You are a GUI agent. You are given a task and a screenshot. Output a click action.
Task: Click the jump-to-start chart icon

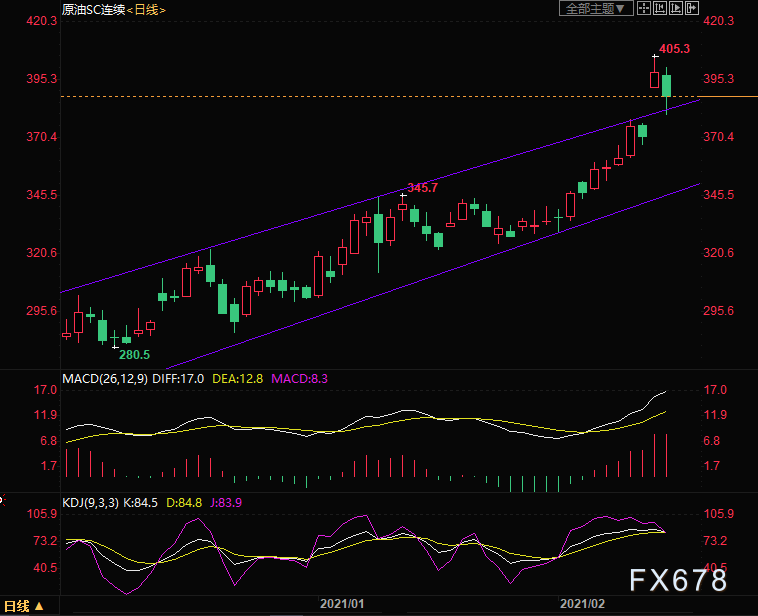point(660,8)
